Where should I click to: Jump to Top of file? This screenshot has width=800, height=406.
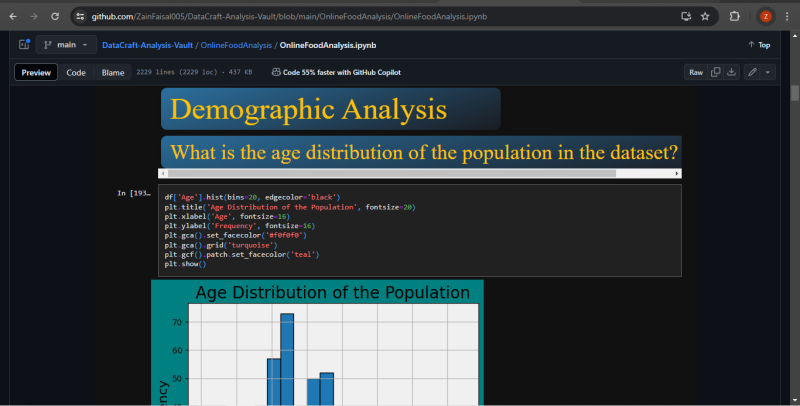point(759,45)
